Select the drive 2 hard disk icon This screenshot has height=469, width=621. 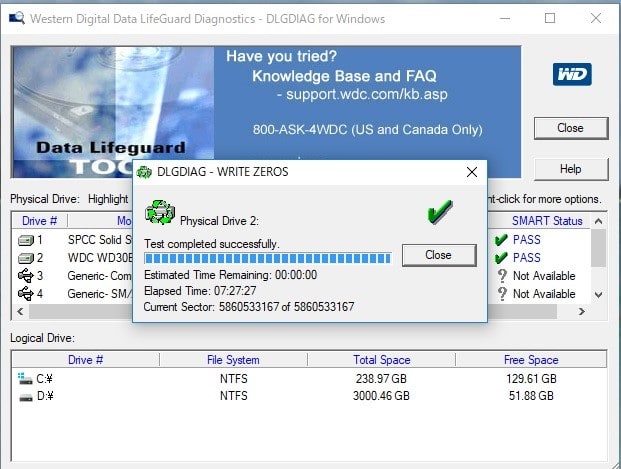coord(26,258)
